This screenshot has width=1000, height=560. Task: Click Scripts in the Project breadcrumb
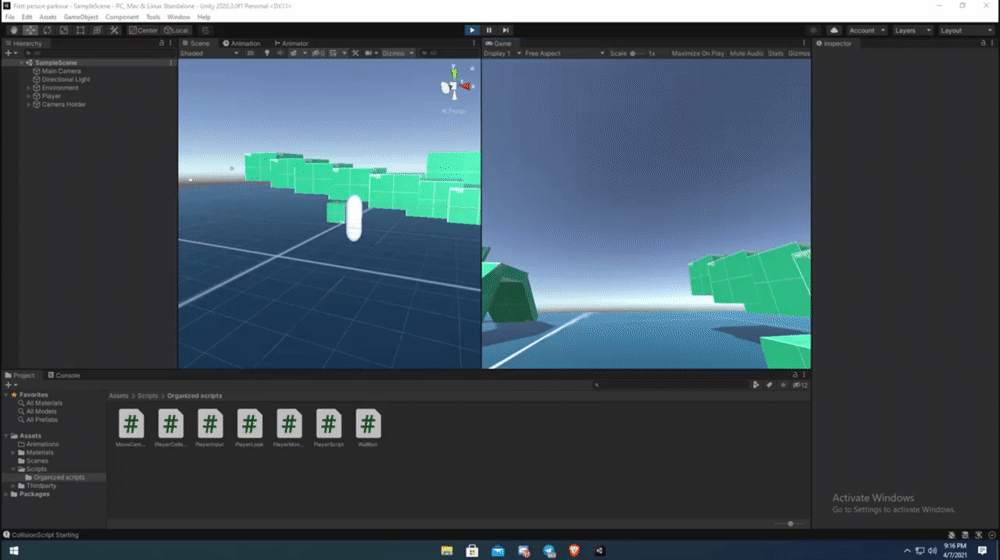coord(147,396)
